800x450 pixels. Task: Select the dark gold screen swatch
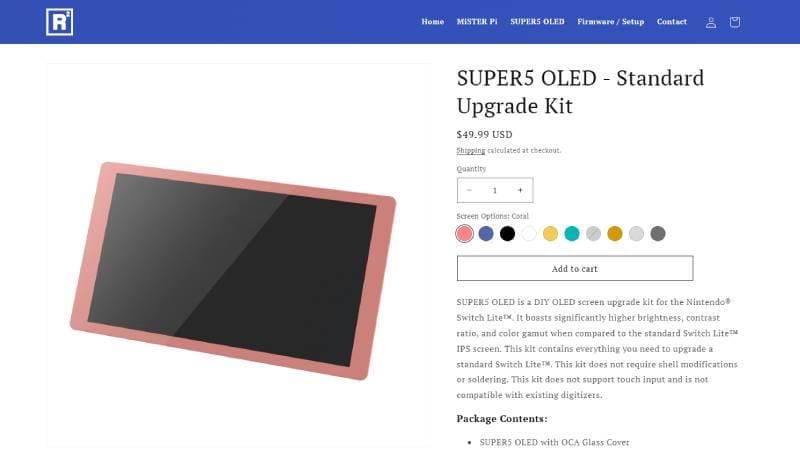click(x=615, y=234)
